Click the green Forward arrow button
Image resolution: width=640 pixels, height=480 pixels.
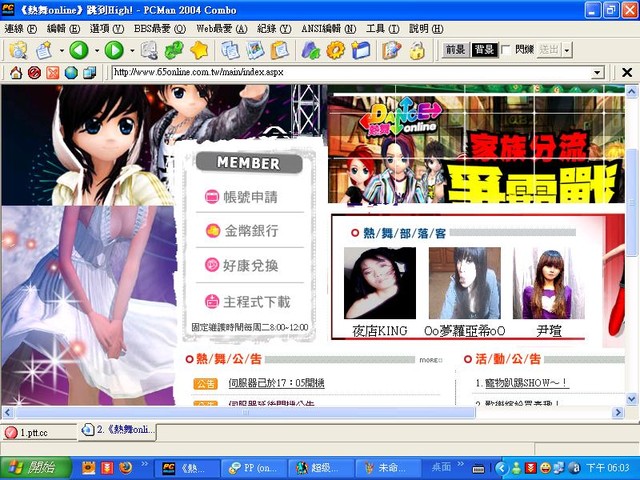tap(114, 51)
